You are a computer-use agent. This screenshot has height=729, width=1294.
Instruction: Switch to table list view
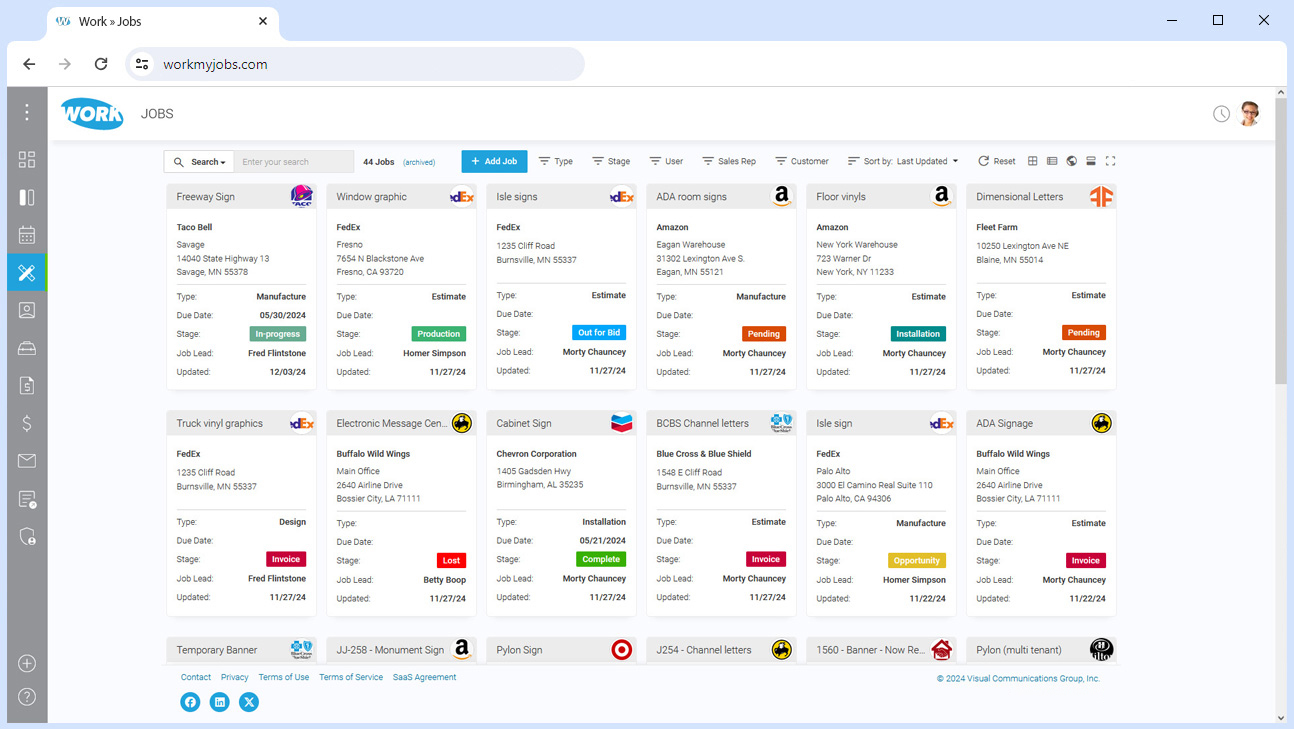[x=1052, y=161]
